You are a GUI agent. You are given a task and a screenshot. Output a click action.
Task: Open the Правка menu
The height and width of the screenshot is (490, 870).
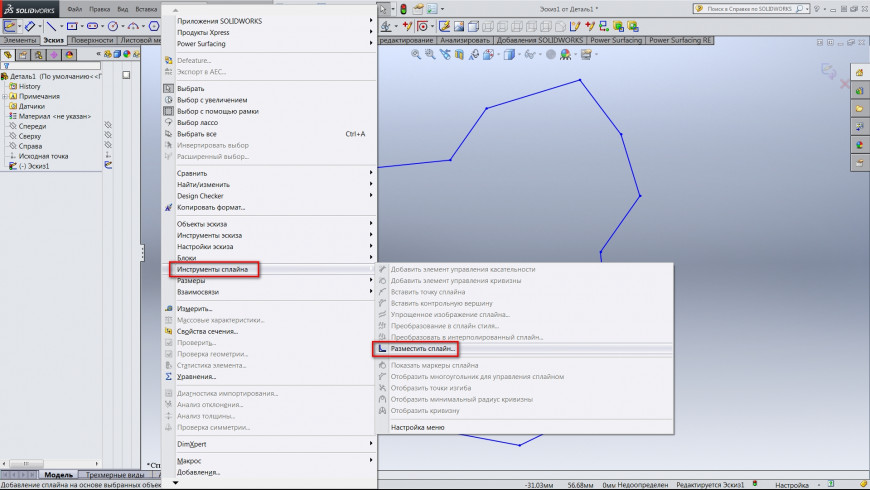click(99, 9)
